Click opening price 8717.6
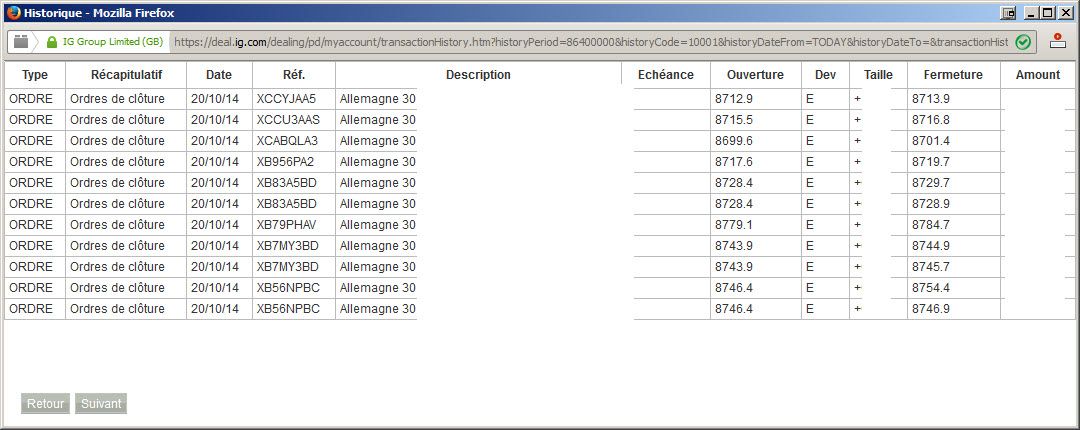 coord(734,162)
